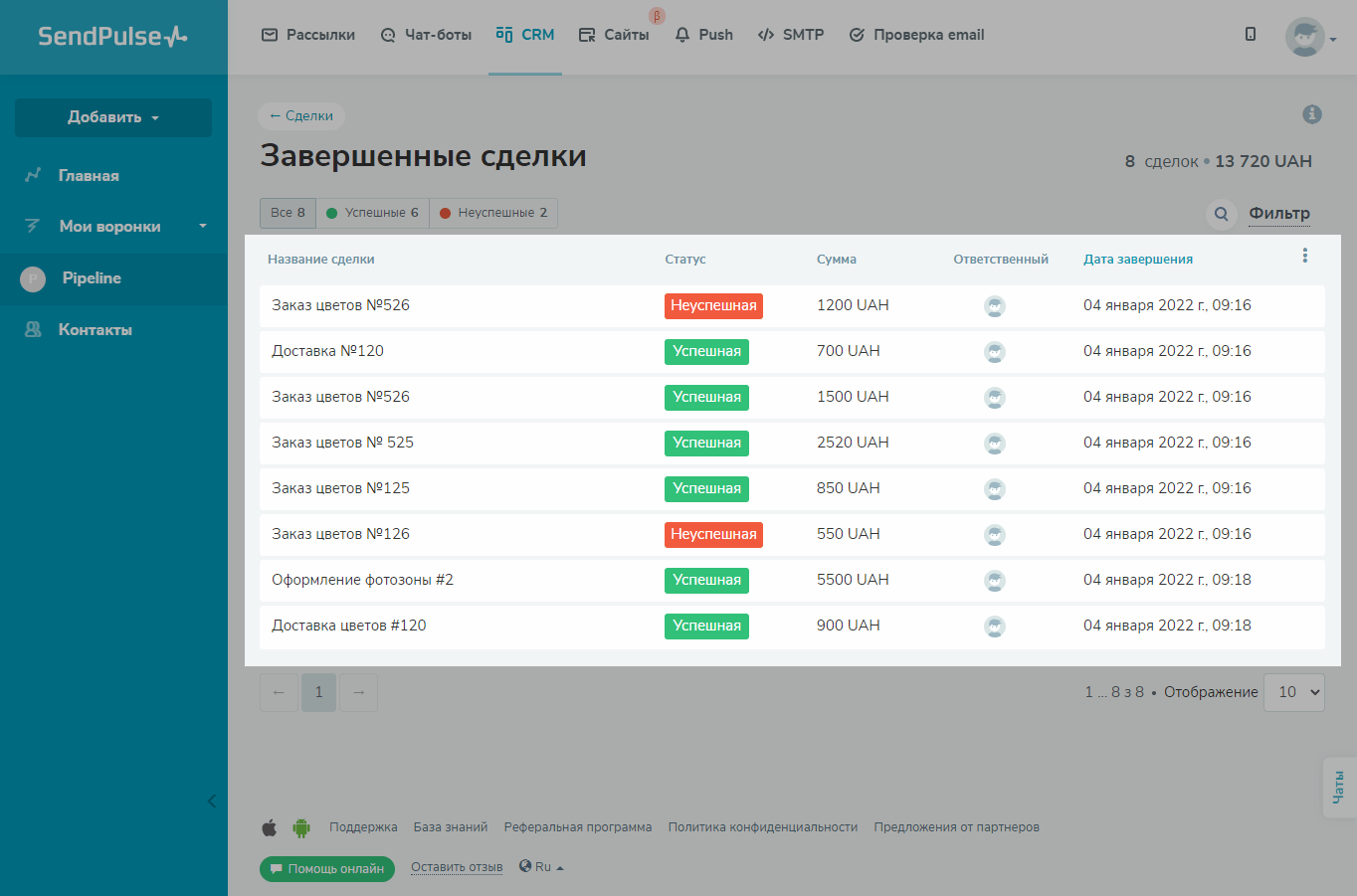
Task: Expand the Добавить dropdown button
Action: tap(113, 117)
